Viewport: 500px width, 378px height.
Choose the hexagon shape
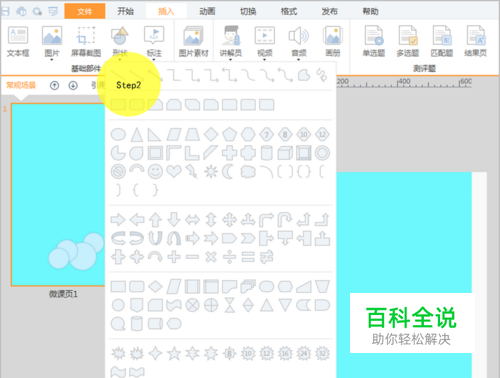tap(248, 134)
